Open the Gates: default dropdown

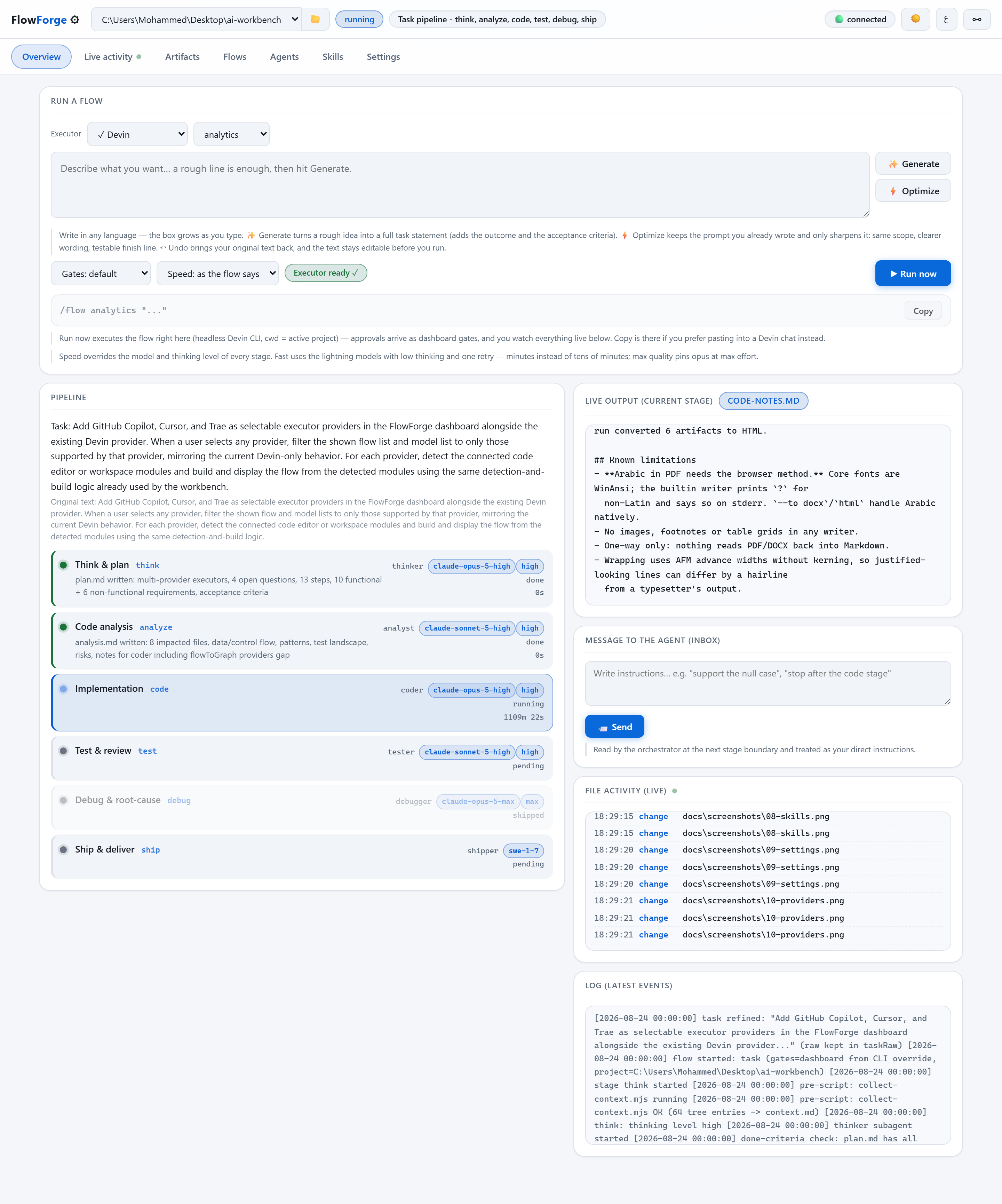click(101, 274)
